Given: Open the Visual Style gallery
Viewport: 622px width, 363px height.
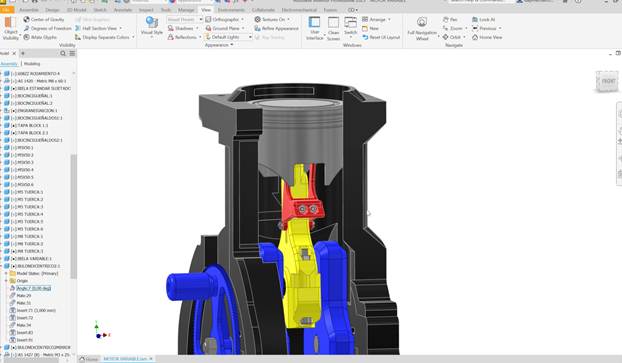Looking at the screenshot, I should tap(152, 28).
